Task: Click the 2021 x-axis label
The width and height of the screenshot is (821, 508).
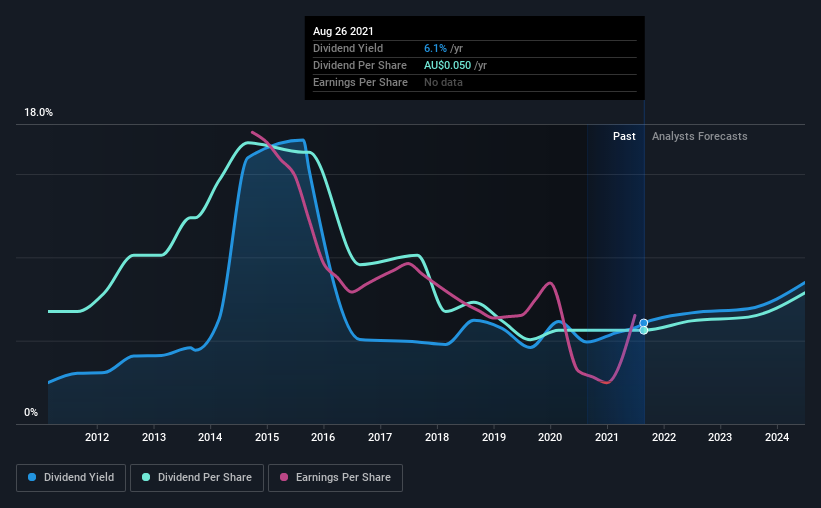Action: click(607, 437)
